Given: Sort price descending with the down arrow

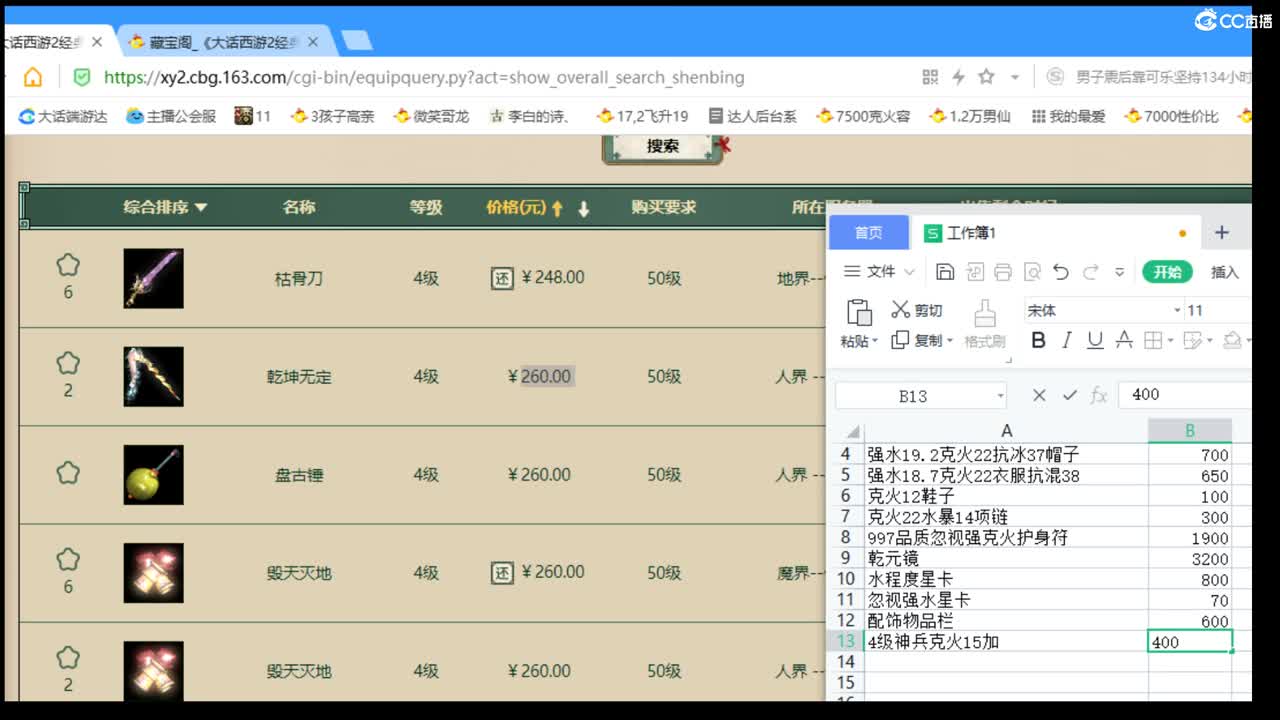Looking at the screenshot, I should 584,209.
